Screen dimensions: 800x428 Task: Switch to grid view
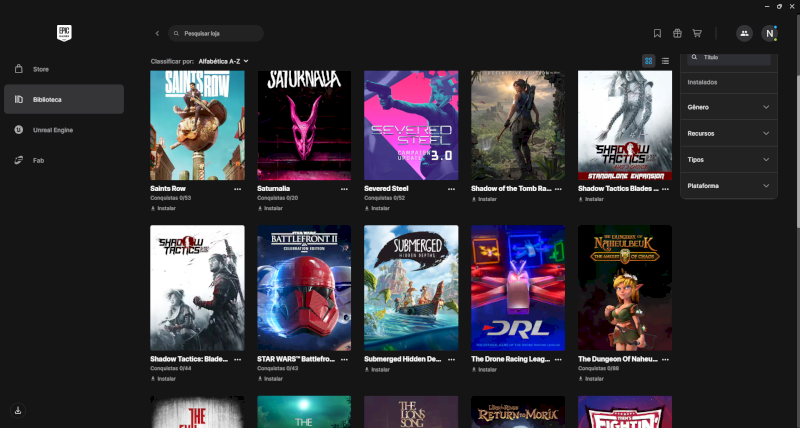point(648,61)
